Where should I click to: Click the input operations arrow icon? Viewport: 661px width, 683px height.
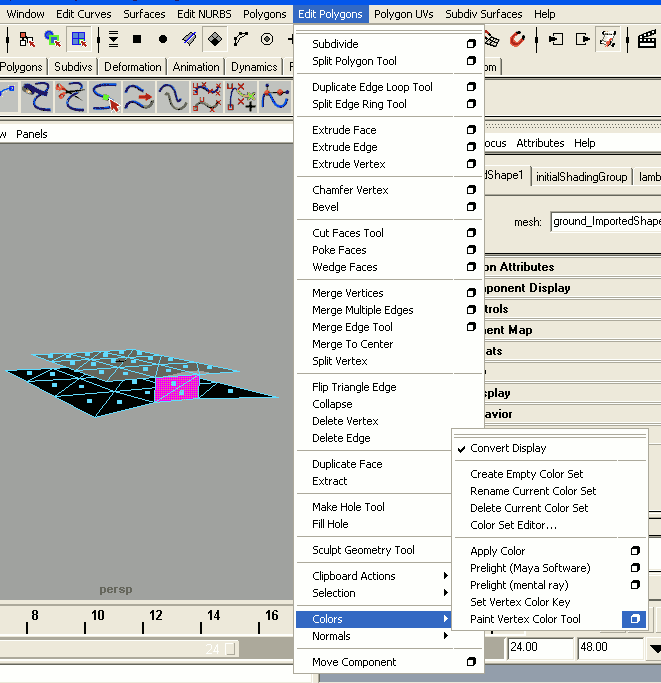[x=556, y=39]
